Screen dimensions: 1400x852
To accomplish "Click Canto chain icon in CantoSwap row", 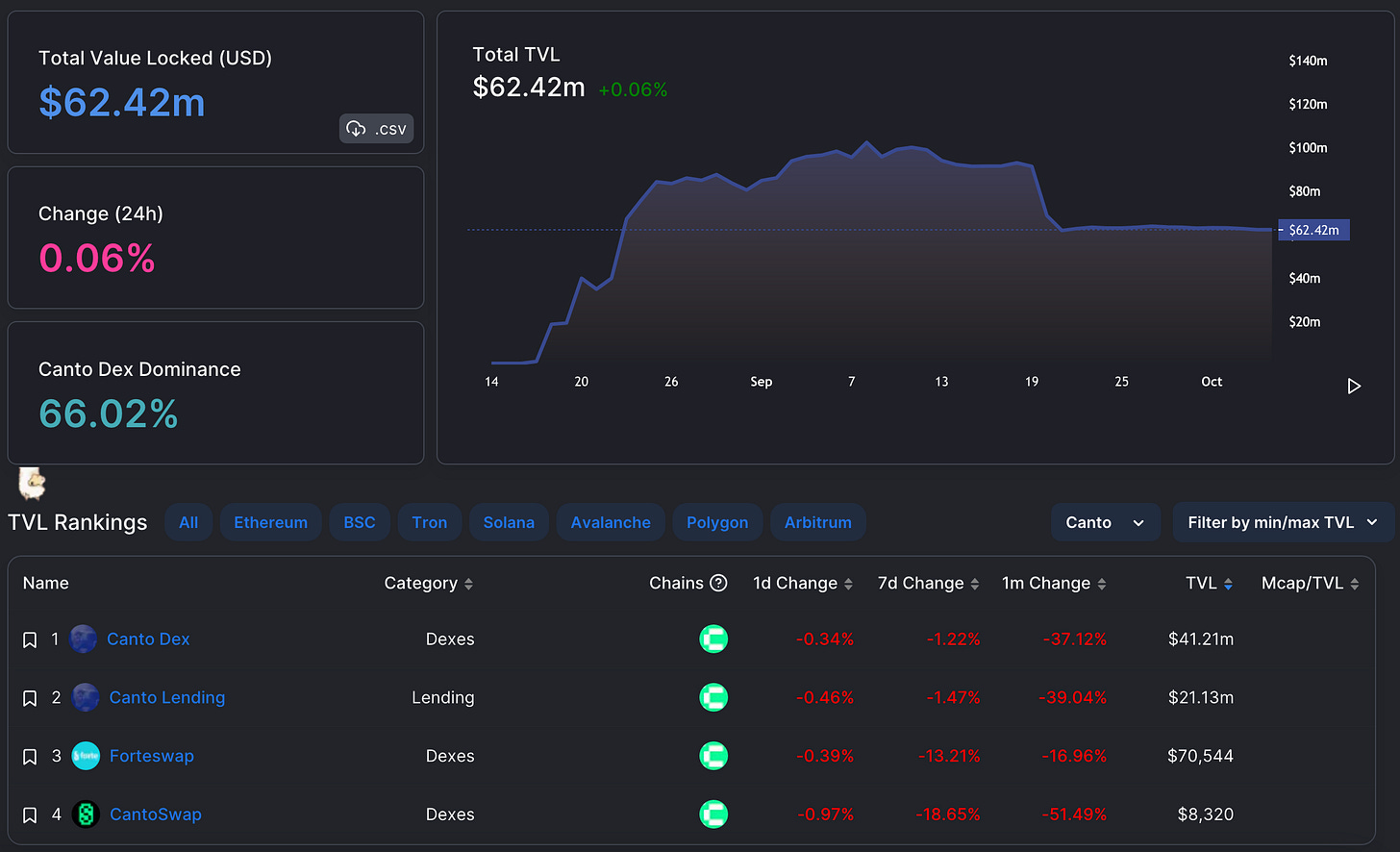I will pos(713,814).
